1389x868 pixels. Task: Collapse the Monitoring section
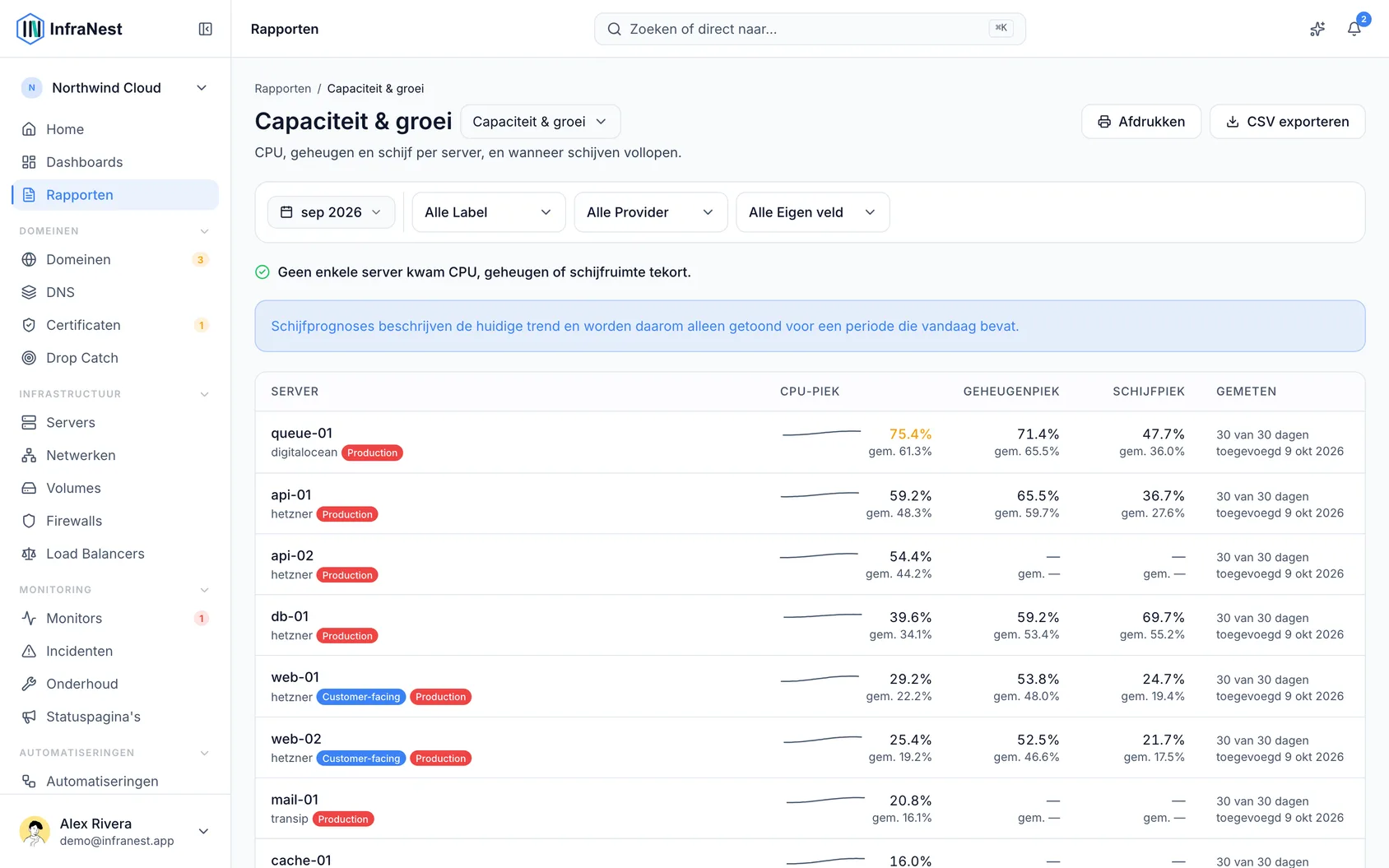[x=204, y=590]
